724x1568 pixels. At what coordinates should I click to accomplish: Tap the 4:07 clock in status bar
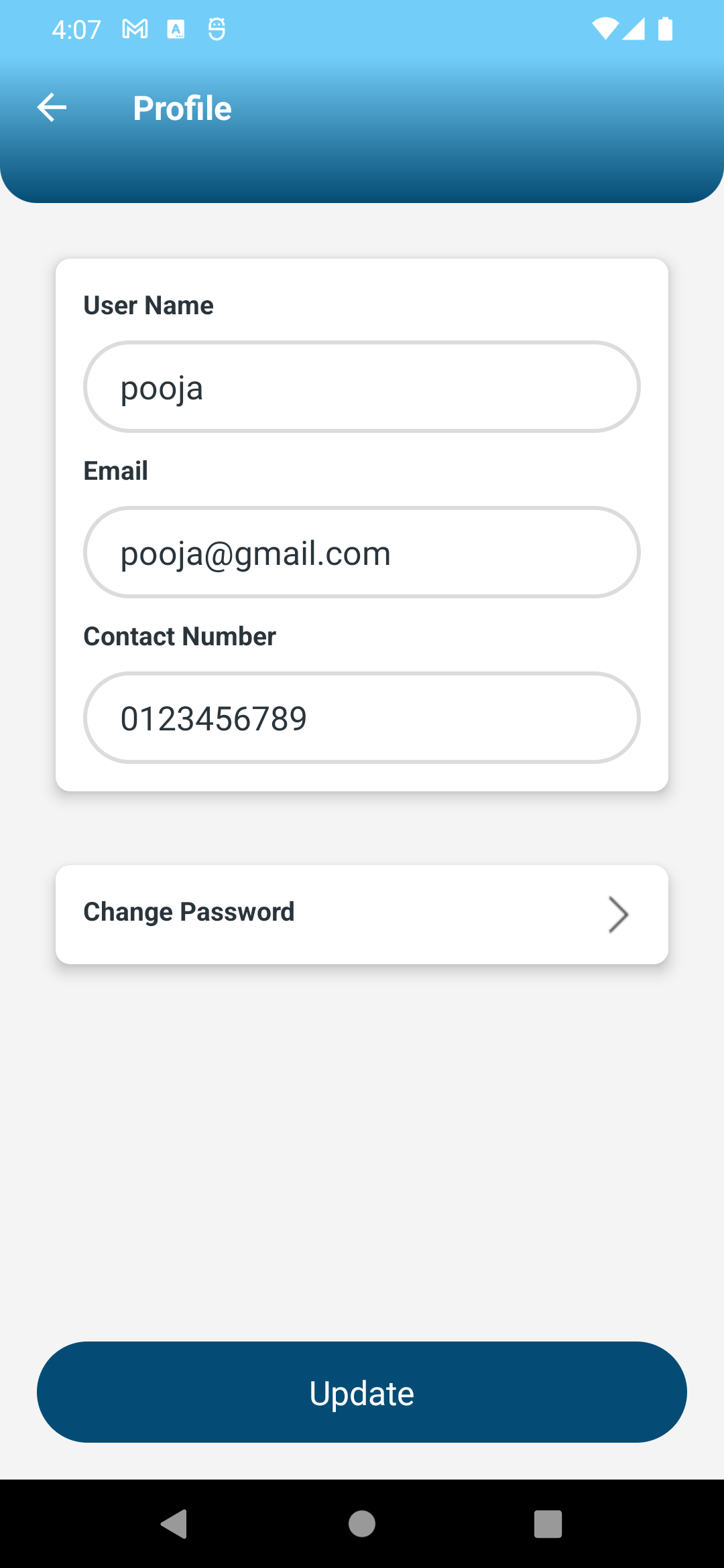tap(76, 29)
